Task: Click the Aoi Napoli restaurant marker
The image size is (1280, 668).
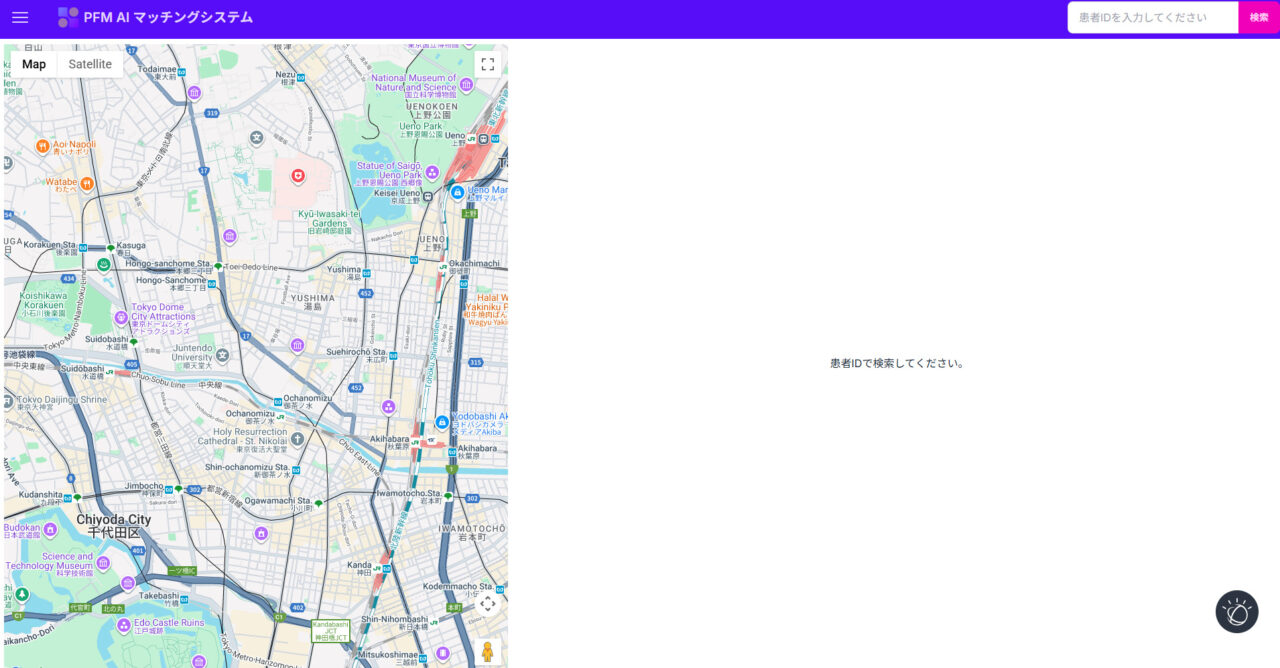Action: pos(43,146)
